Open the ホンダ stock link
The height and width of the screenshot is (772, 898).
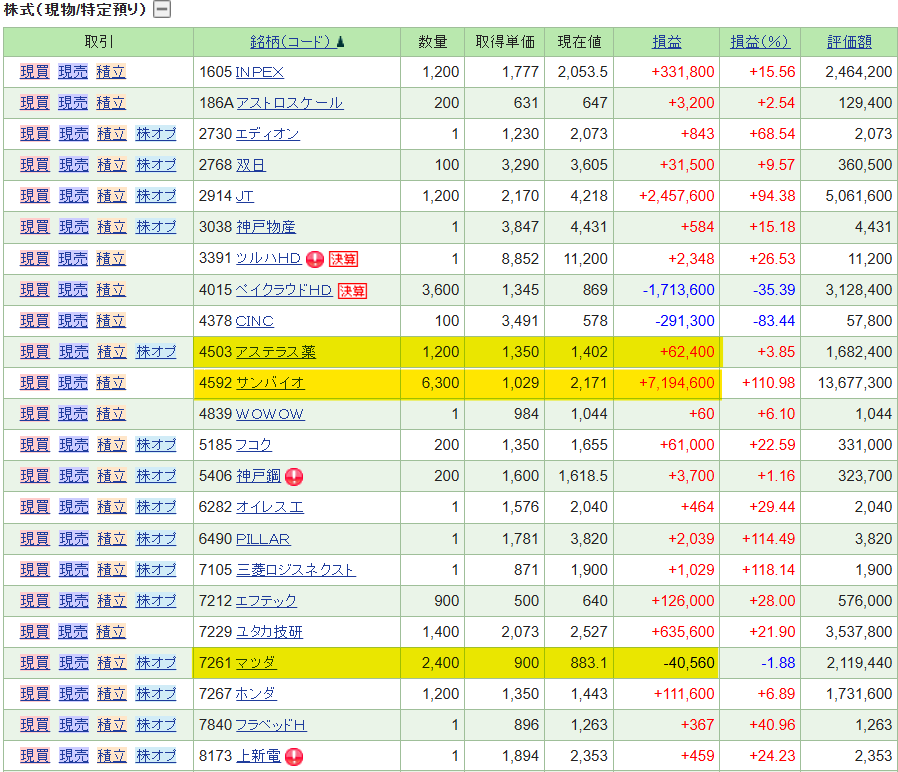[256, 694]
